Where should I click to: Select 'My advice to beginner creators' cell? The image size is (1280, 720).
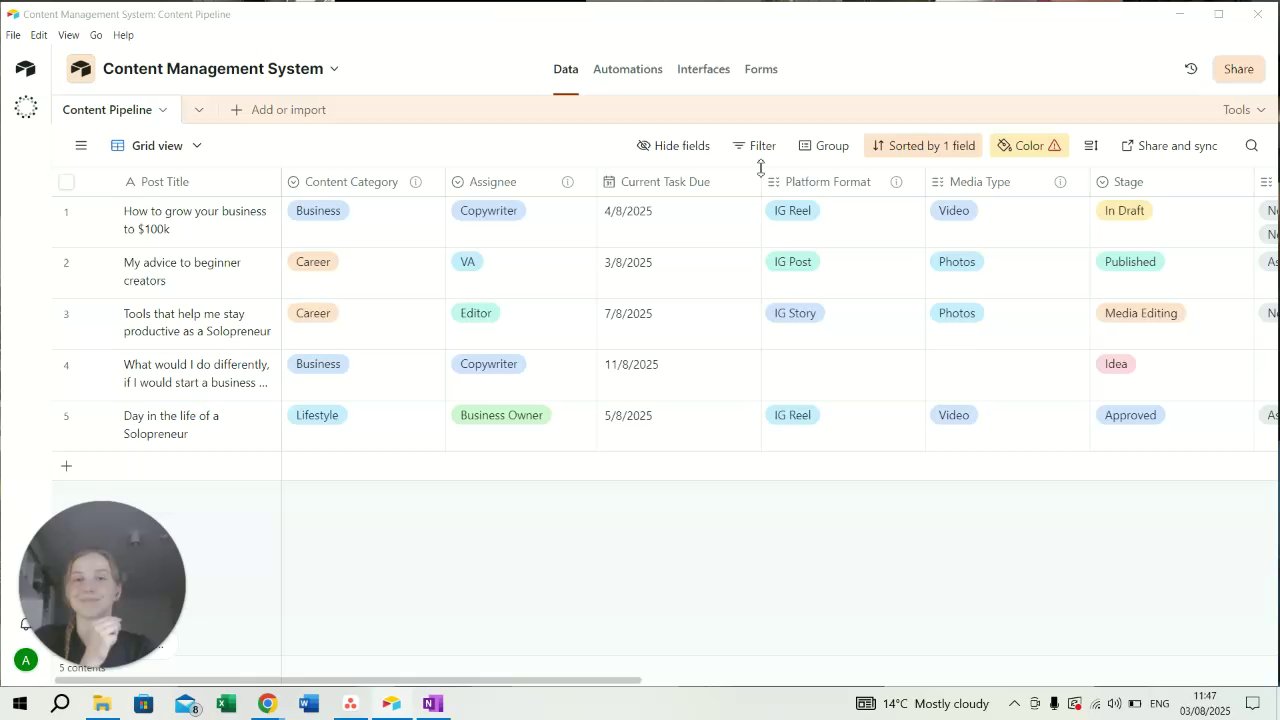[201, 272]
